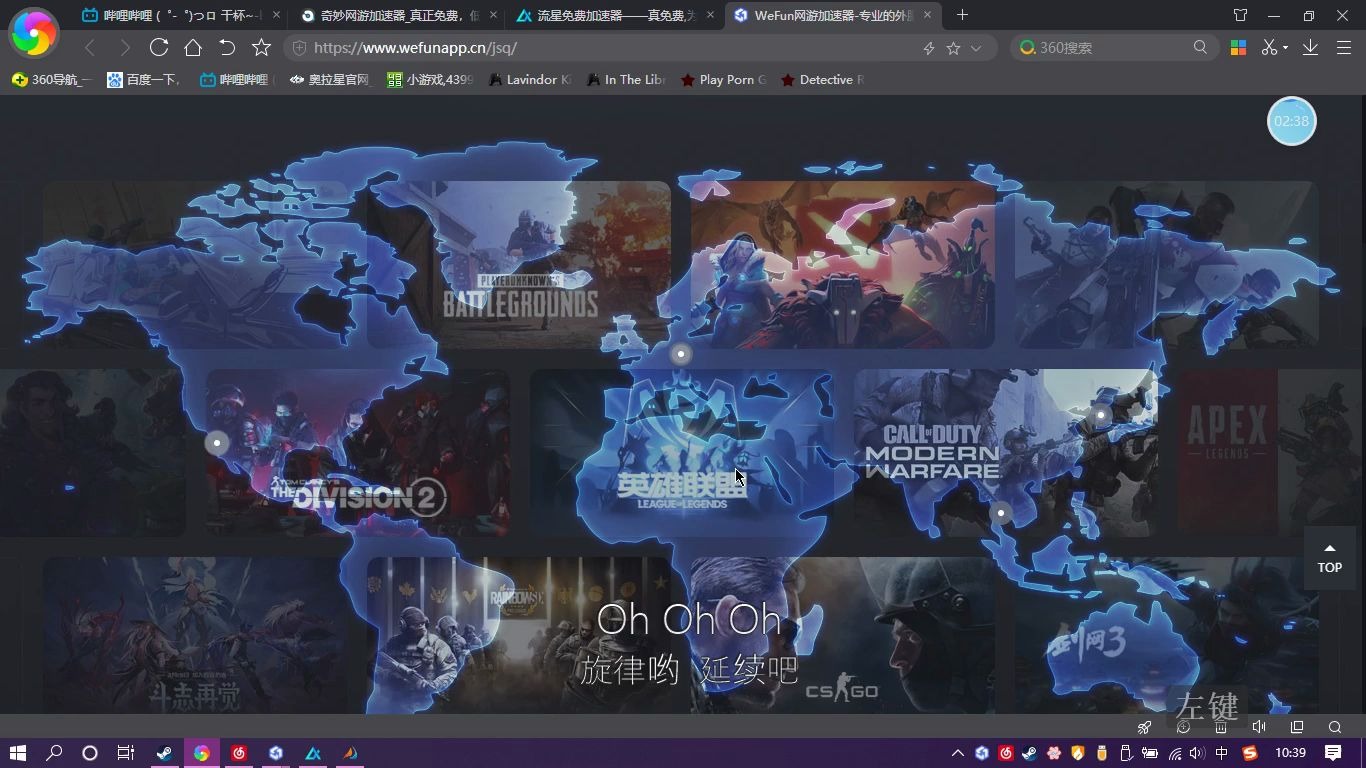Open the 奥拉星官网 bookmark
This screenshot has height=768, width=1366.
click(330, 80)
